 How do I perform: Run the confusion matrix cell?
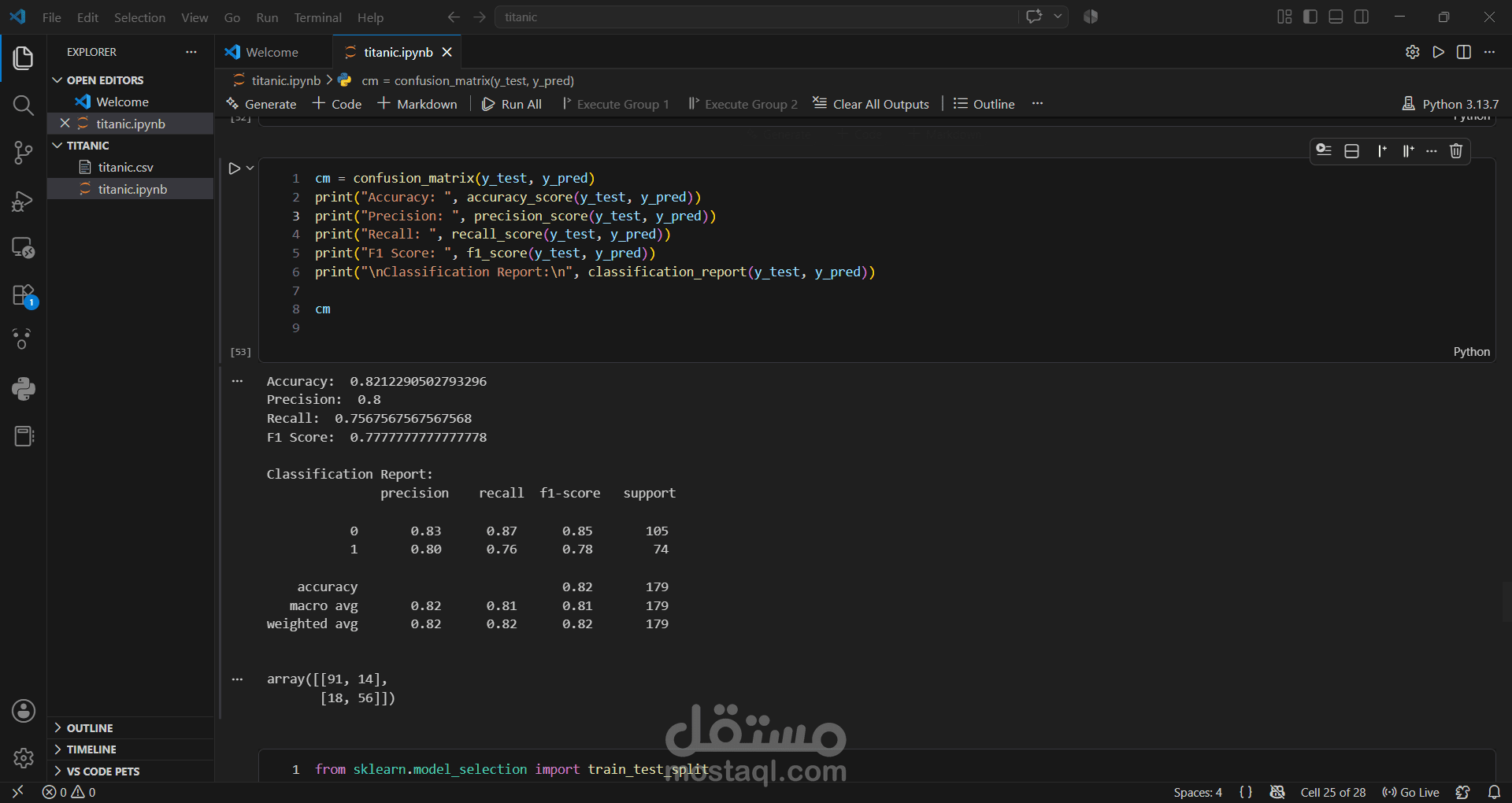tap(234, 168)
